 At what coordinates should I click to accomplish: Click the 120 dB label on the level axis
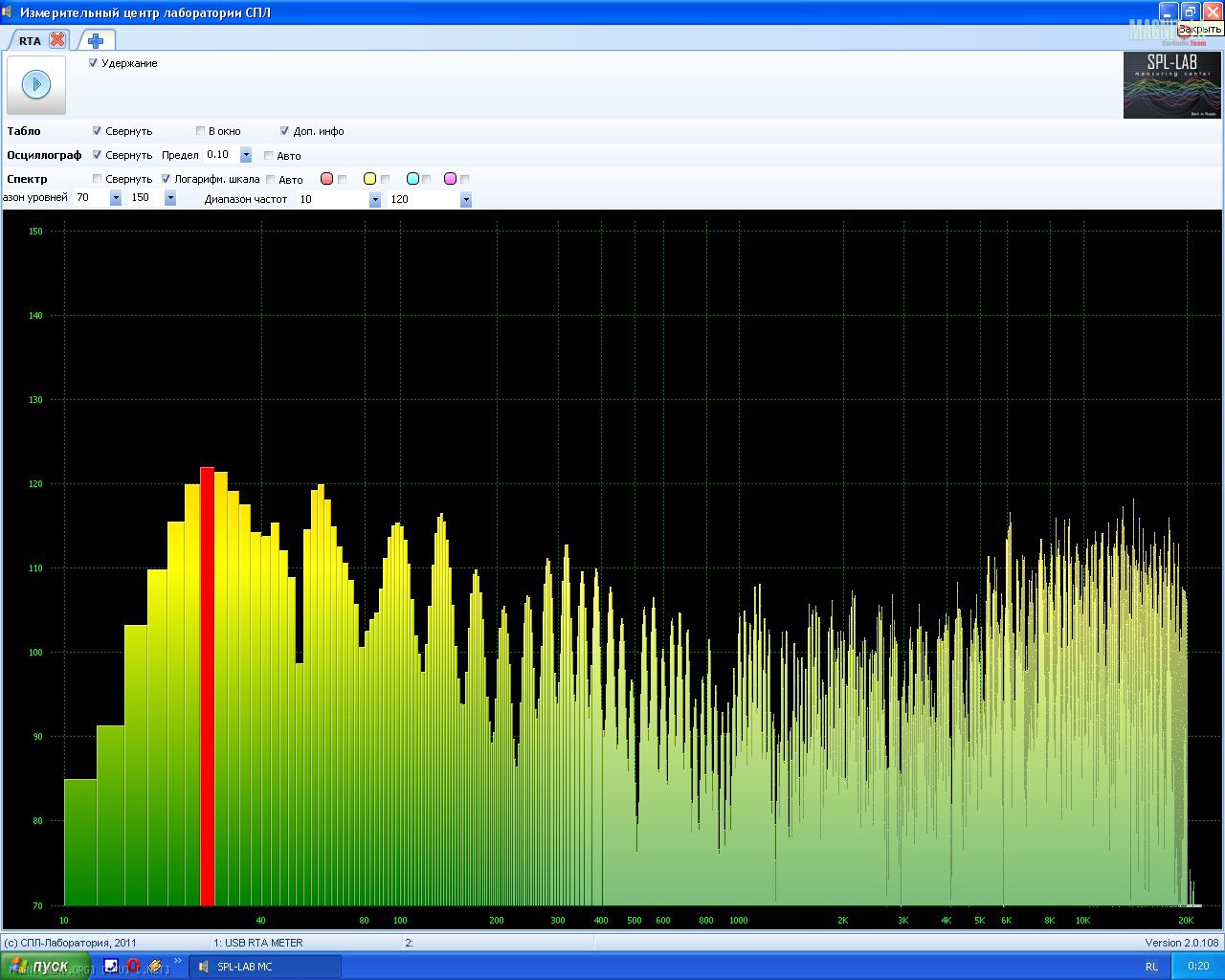point(36,484)
